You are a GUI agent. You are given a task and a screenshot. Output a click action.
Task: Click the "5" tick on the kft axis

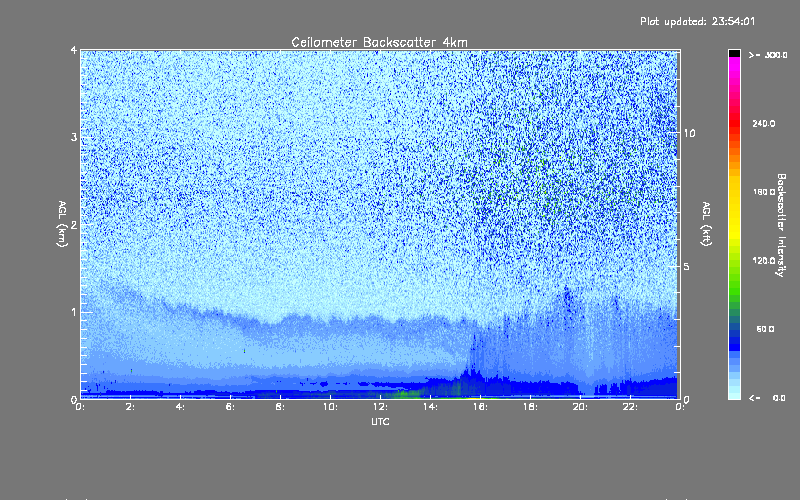pyautogui.click(x=687, y=266)
